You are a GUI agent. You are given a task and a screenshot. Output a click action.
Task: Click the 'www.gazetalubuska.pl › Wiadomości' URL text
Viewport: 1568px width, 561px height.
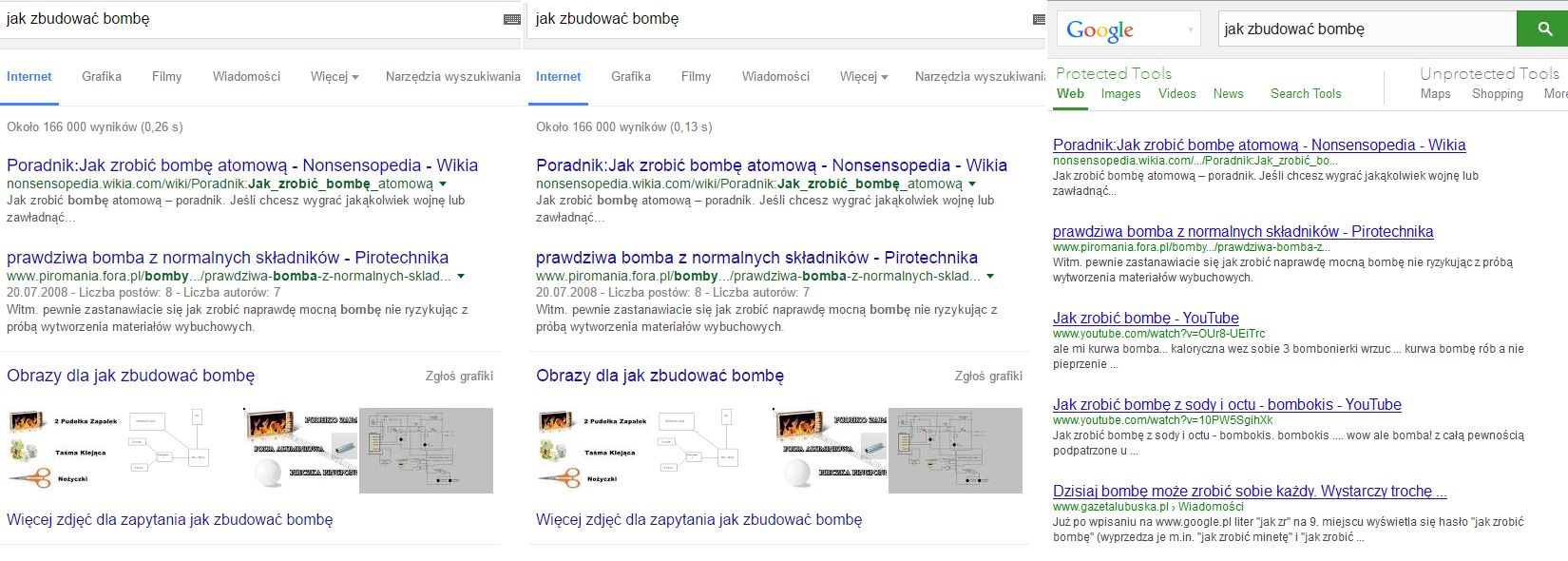point(1148,507)
